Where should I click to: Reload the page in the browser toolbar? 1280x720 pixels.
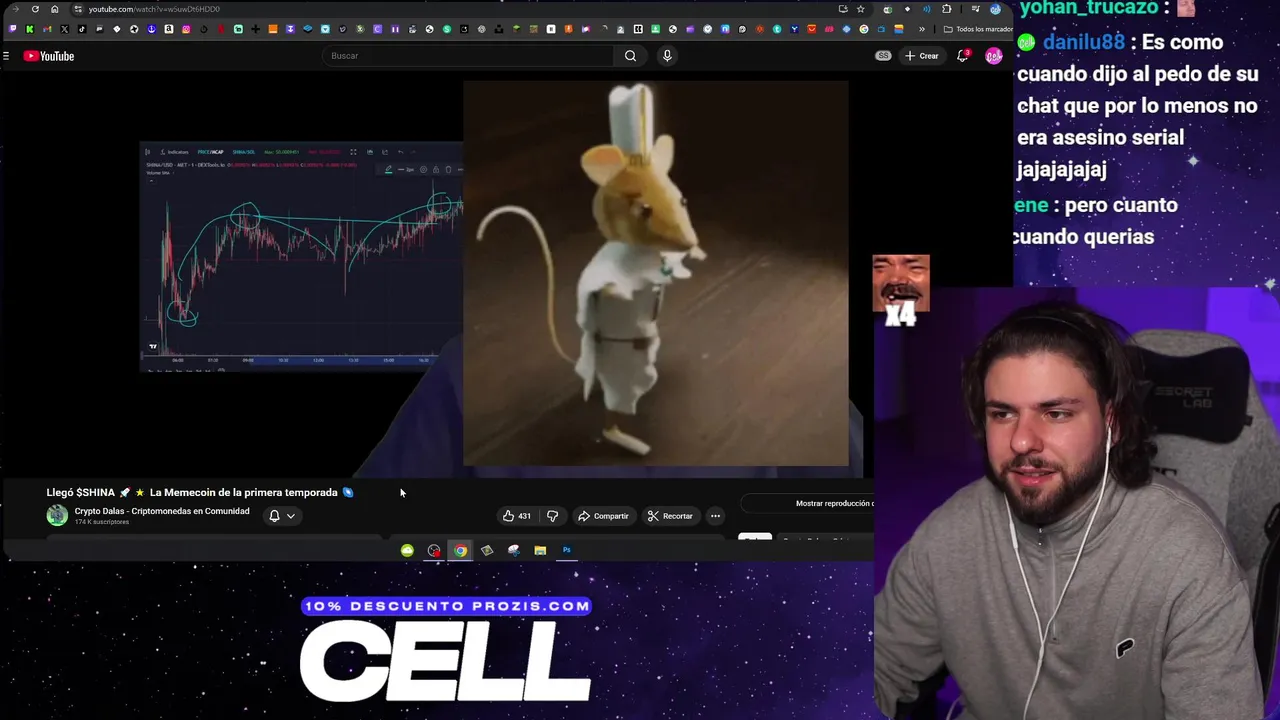35,9
